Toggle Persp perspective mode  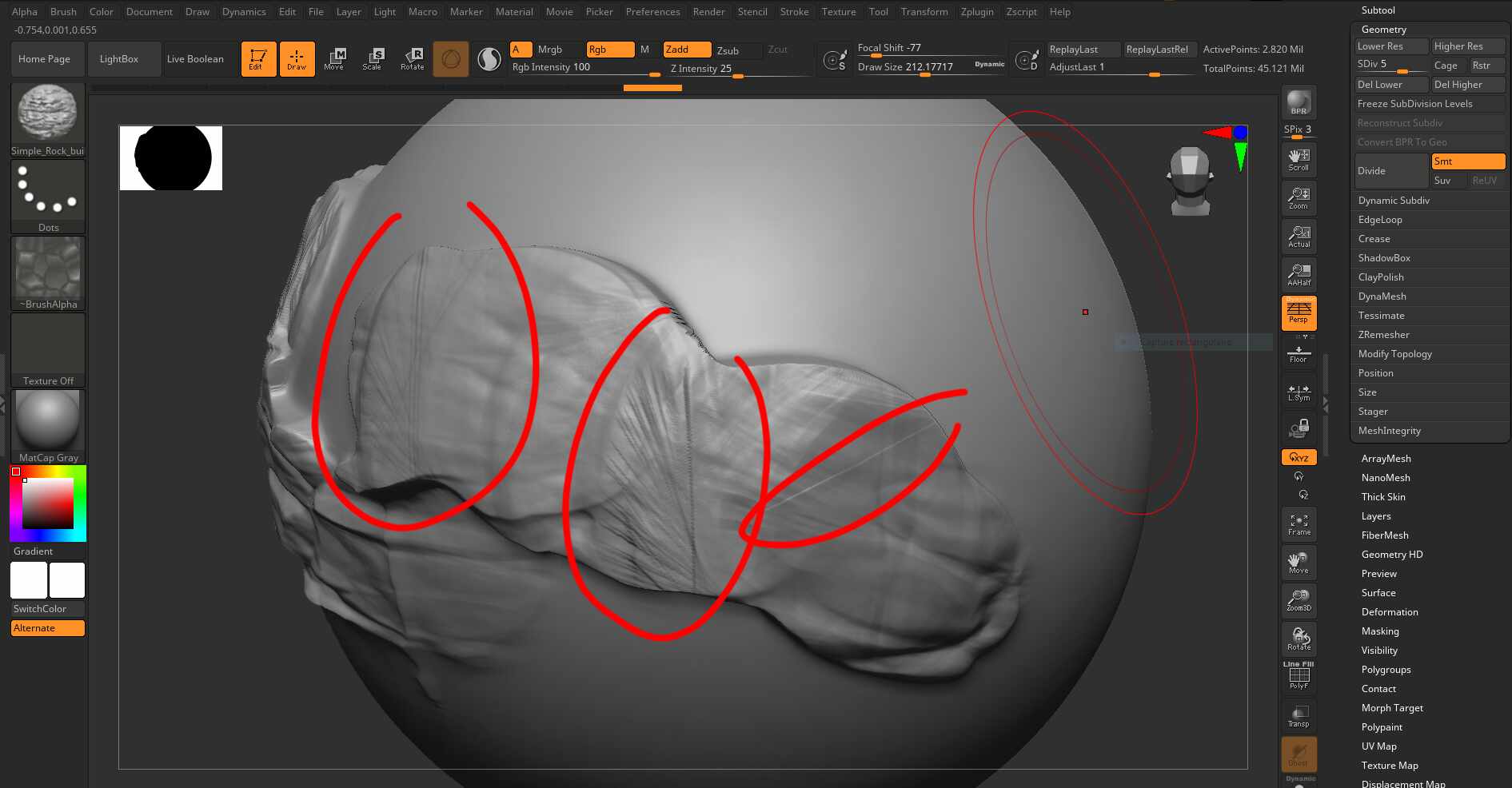[x=1299, y=312]
